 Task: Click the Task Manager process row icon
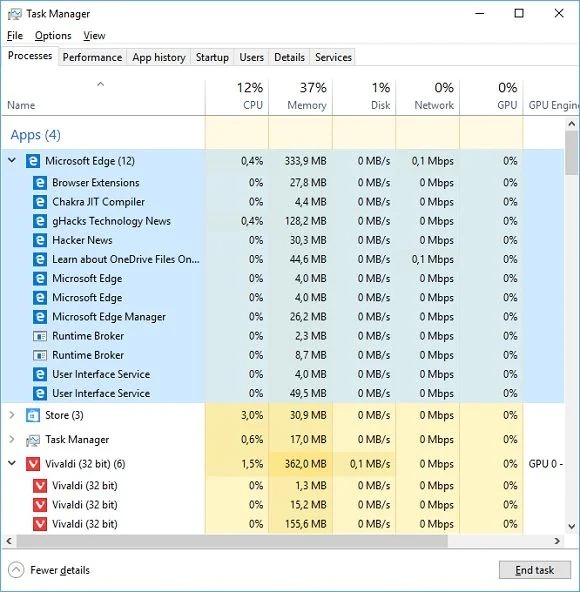coord(33,440)
